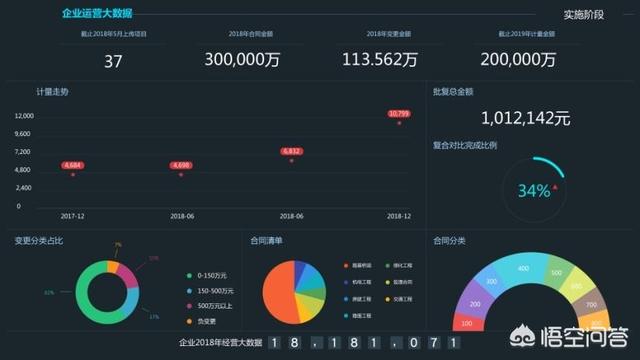Click the 1,012,142元 approved total
The width and height of the screenshot is (640, 360).
[525, 118]
